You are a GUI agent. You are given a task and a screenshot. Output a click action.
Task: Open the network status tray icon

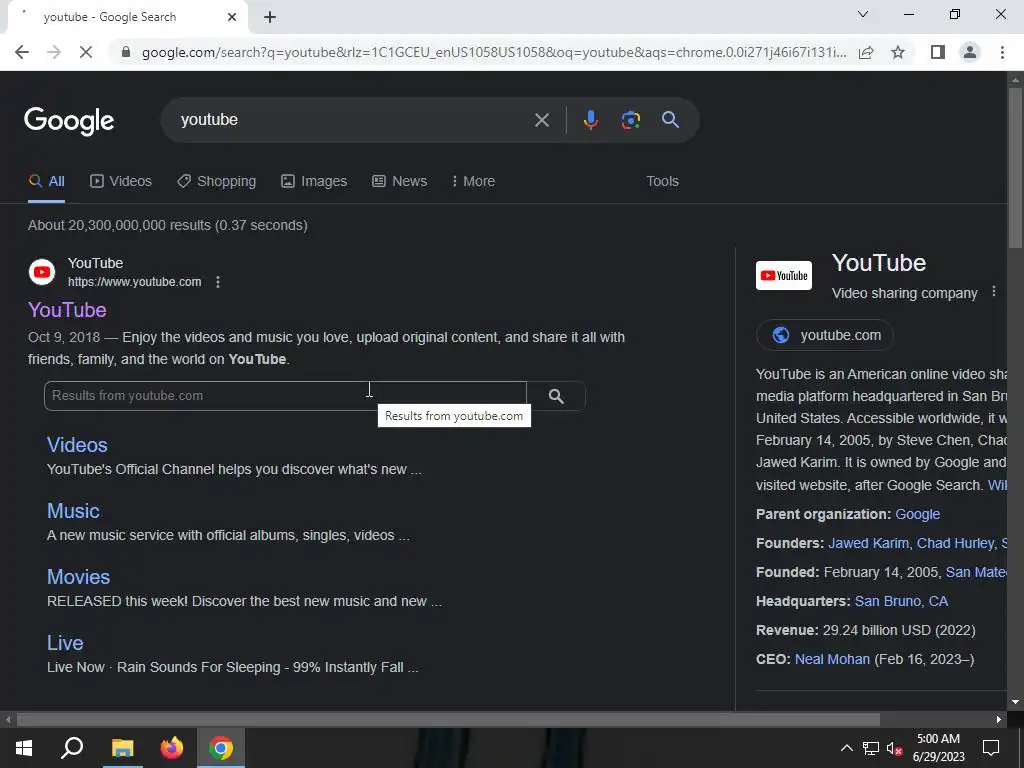point(871,748)
